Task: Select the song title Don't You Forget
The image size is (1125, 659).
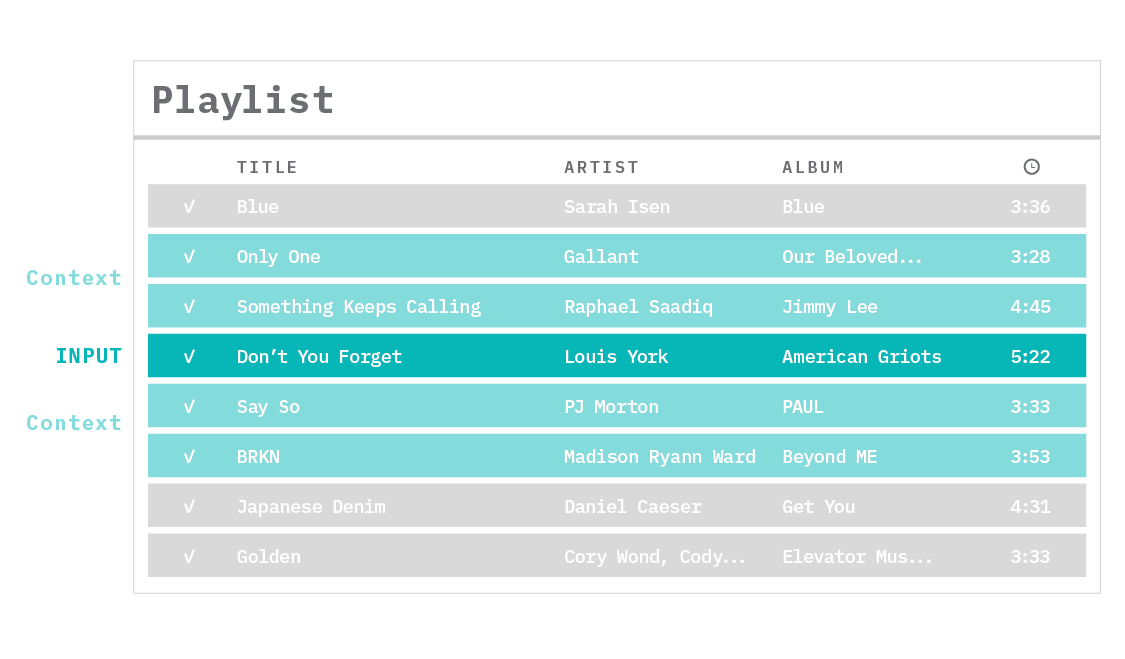Action: pos(319,357)
